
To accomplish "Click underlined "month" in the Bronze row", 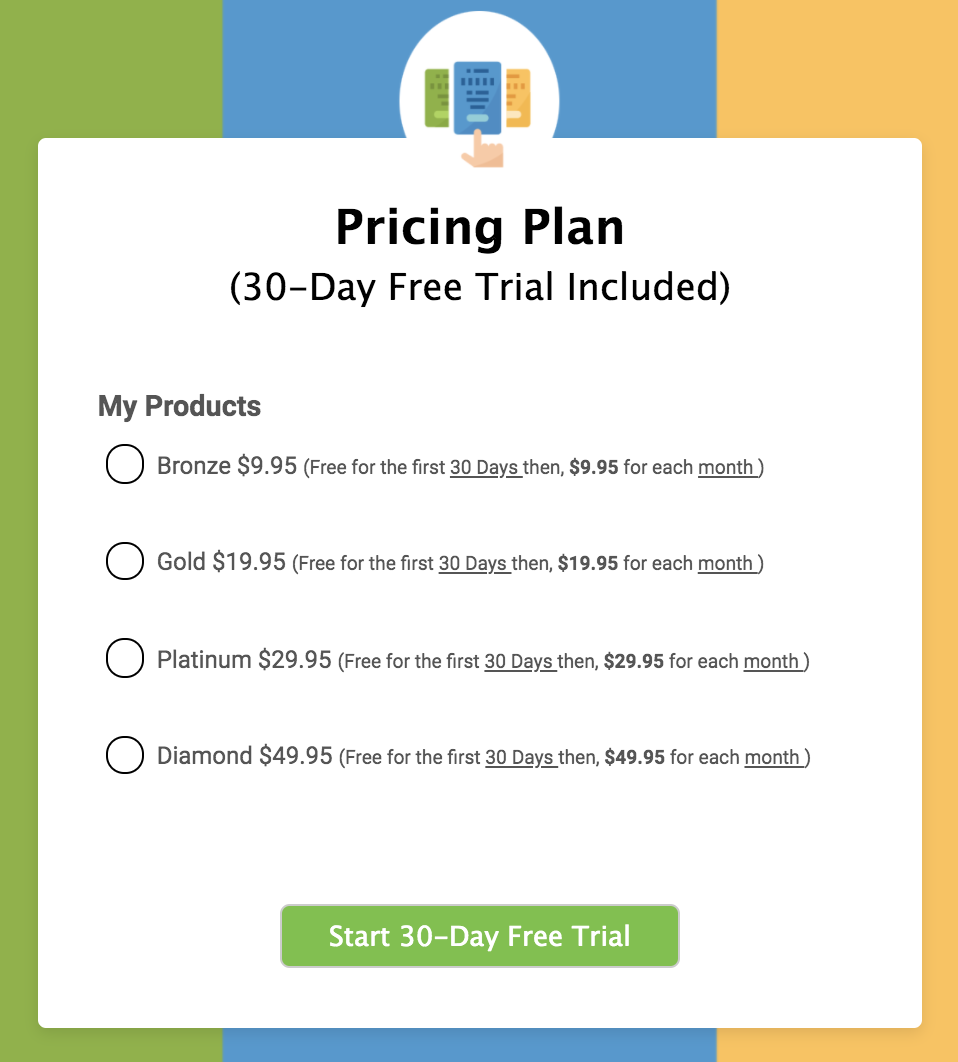I will pyautogui.click(x=727, y=468).
